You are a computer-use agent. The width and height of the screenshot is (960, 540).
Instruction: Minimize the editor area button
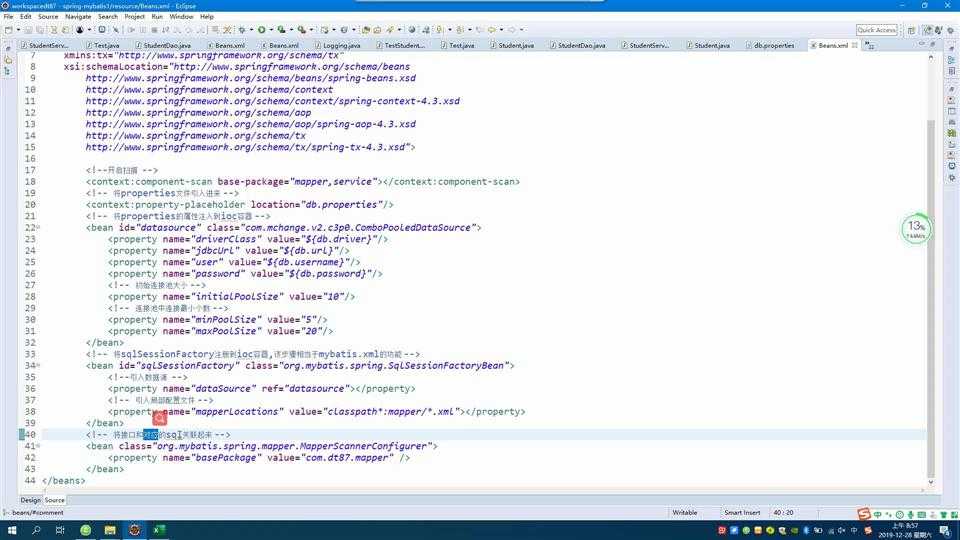(922, 44)
